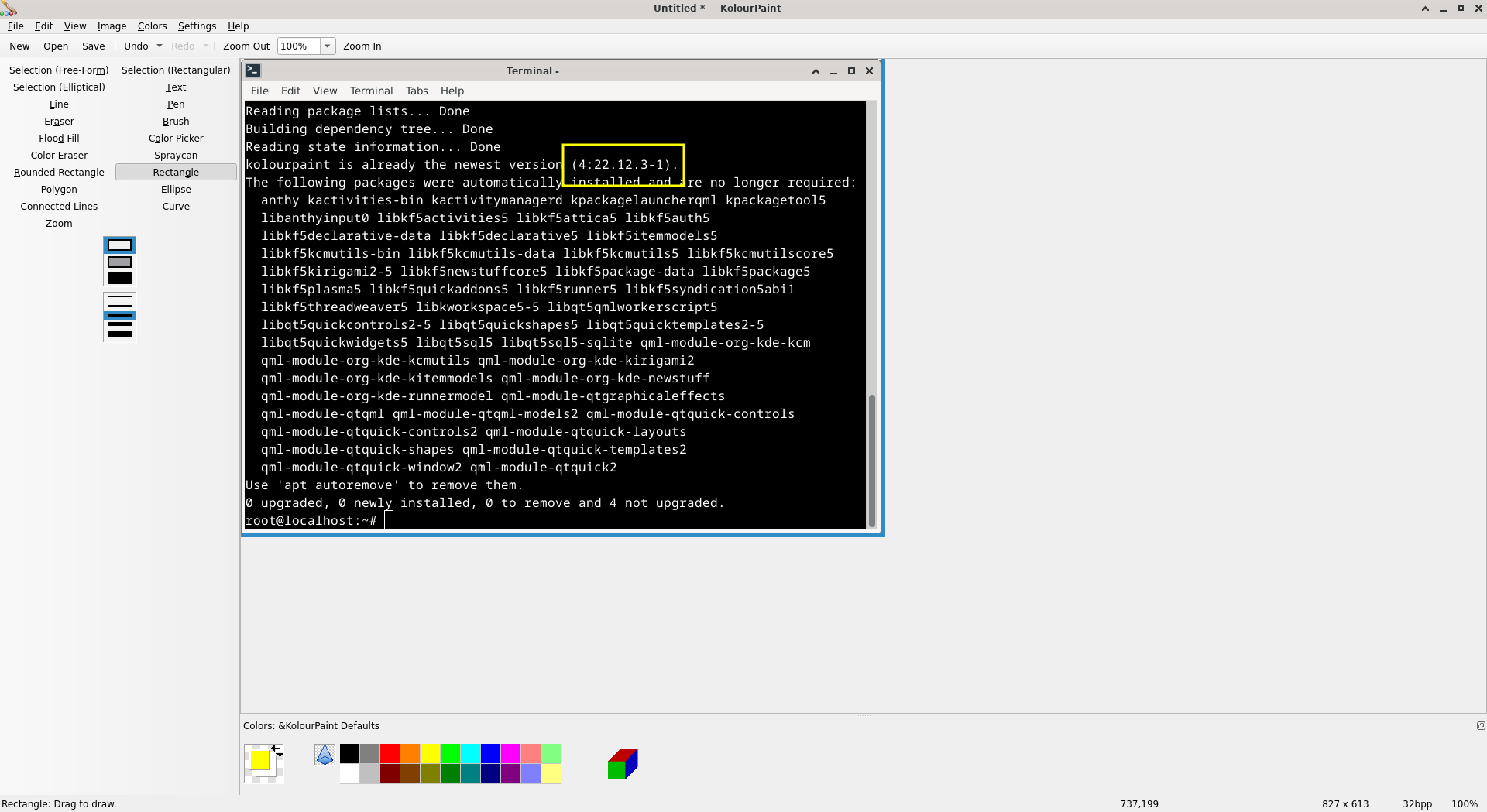
Task: Click the Zoom In toolbar button
Action: (362, 46)
